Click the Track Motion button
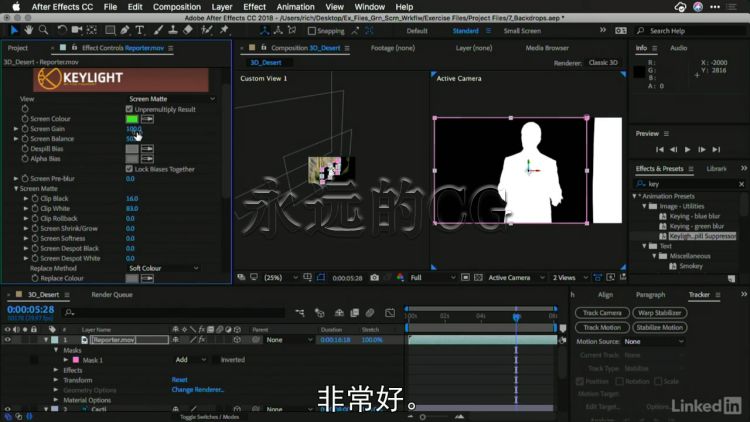The image size is (750, 422). (602, 328)
